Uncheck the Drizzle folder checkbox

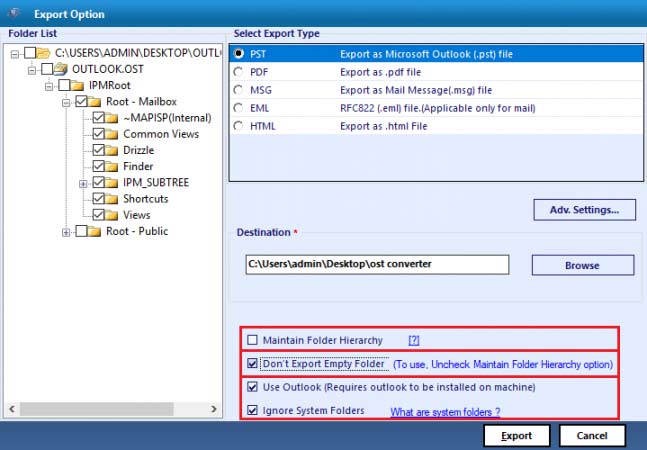98,150
